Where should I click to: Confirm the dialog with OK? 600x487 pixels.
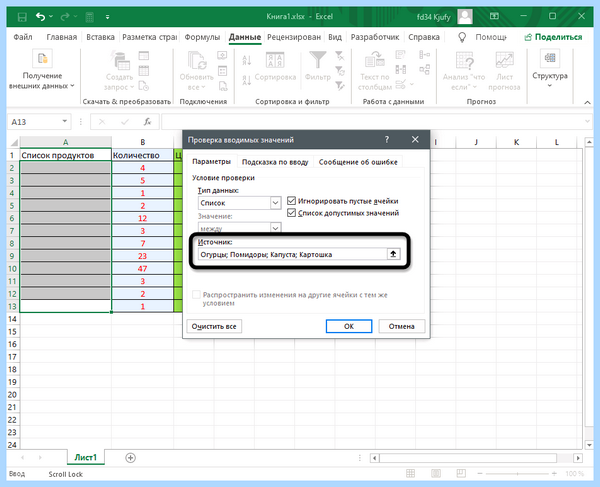(x=349, y=326)
